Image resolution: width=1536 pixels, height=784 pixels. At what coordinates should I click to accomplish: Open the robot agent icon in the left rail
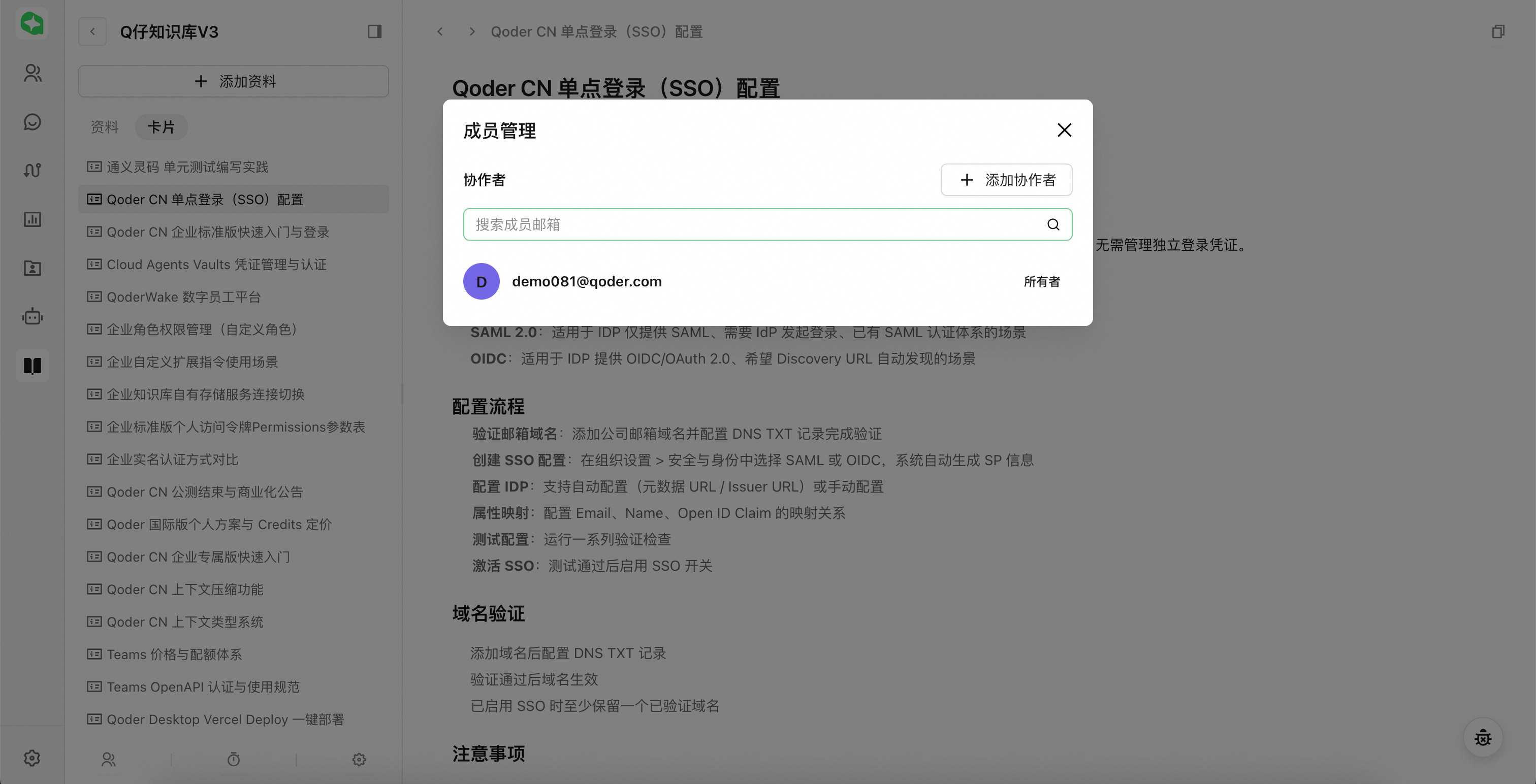point(32,316)
